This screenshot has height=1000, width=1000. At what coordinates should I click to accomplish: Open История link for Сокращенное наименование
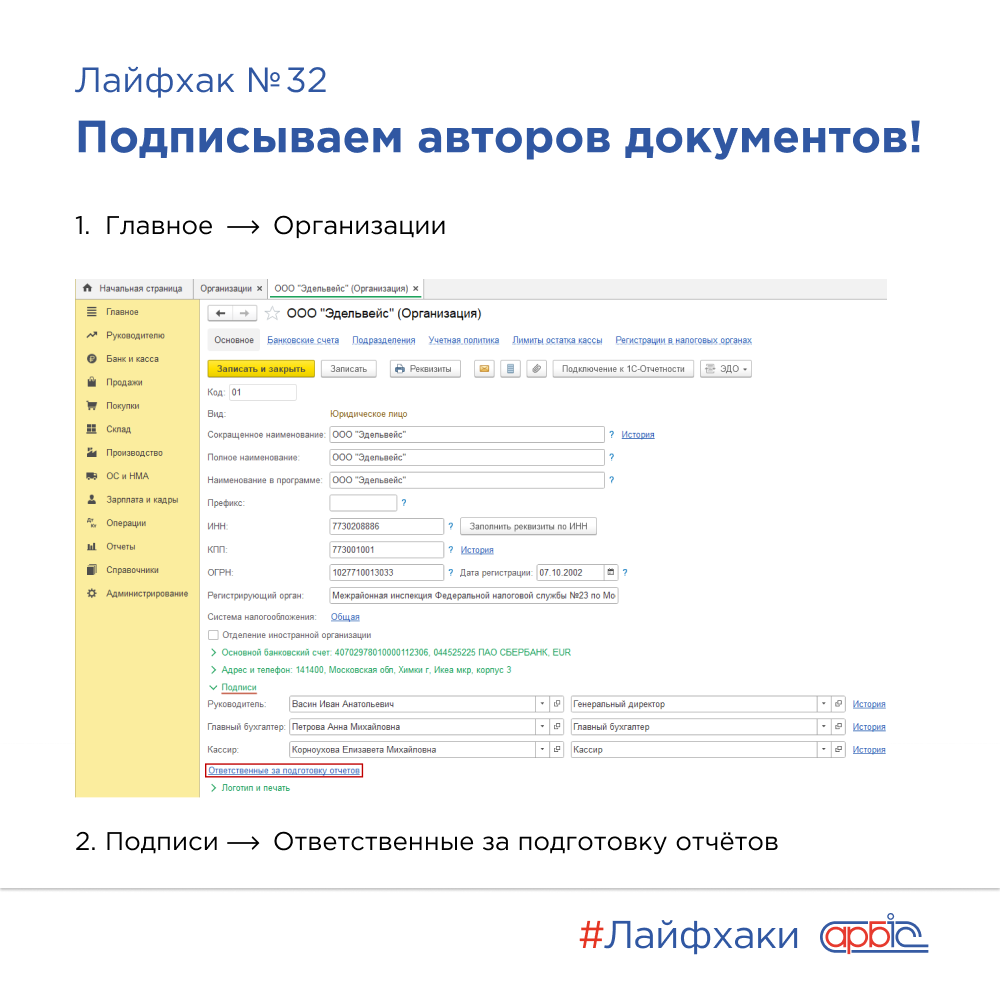coord(638,434)
